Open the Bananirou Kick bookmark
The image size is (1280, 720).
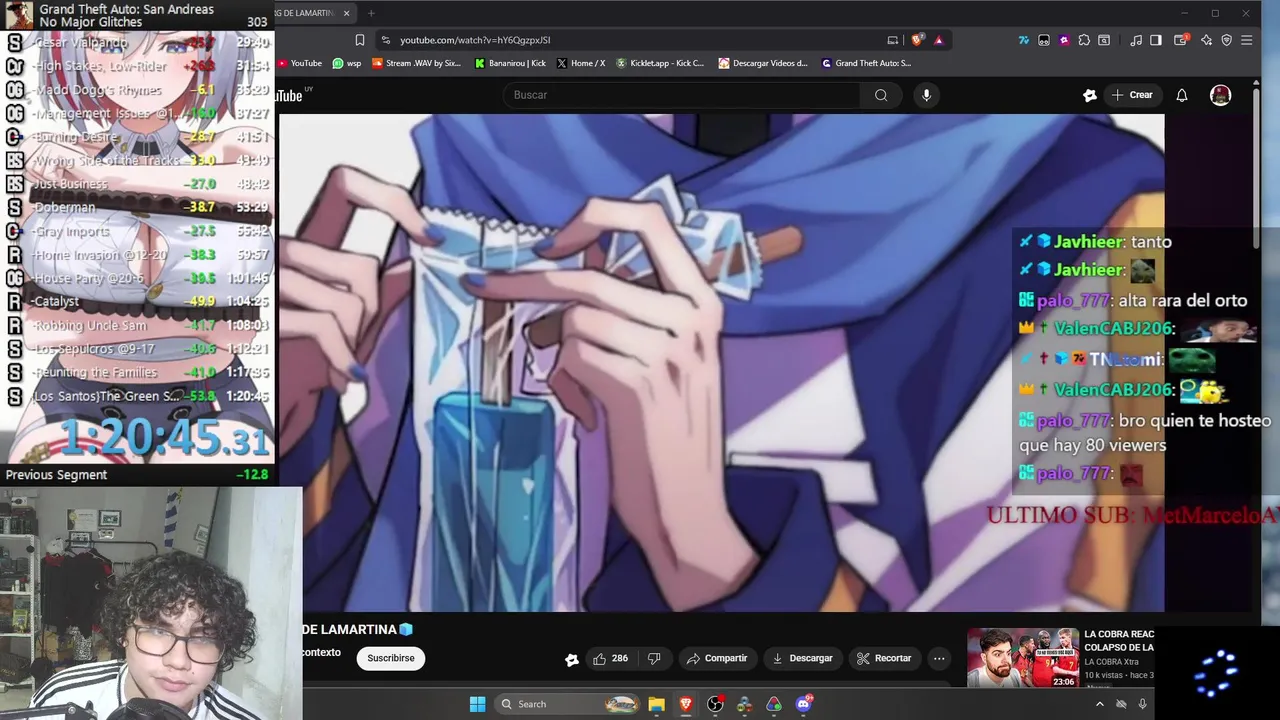pyautogui.click(x=510, y=63)
